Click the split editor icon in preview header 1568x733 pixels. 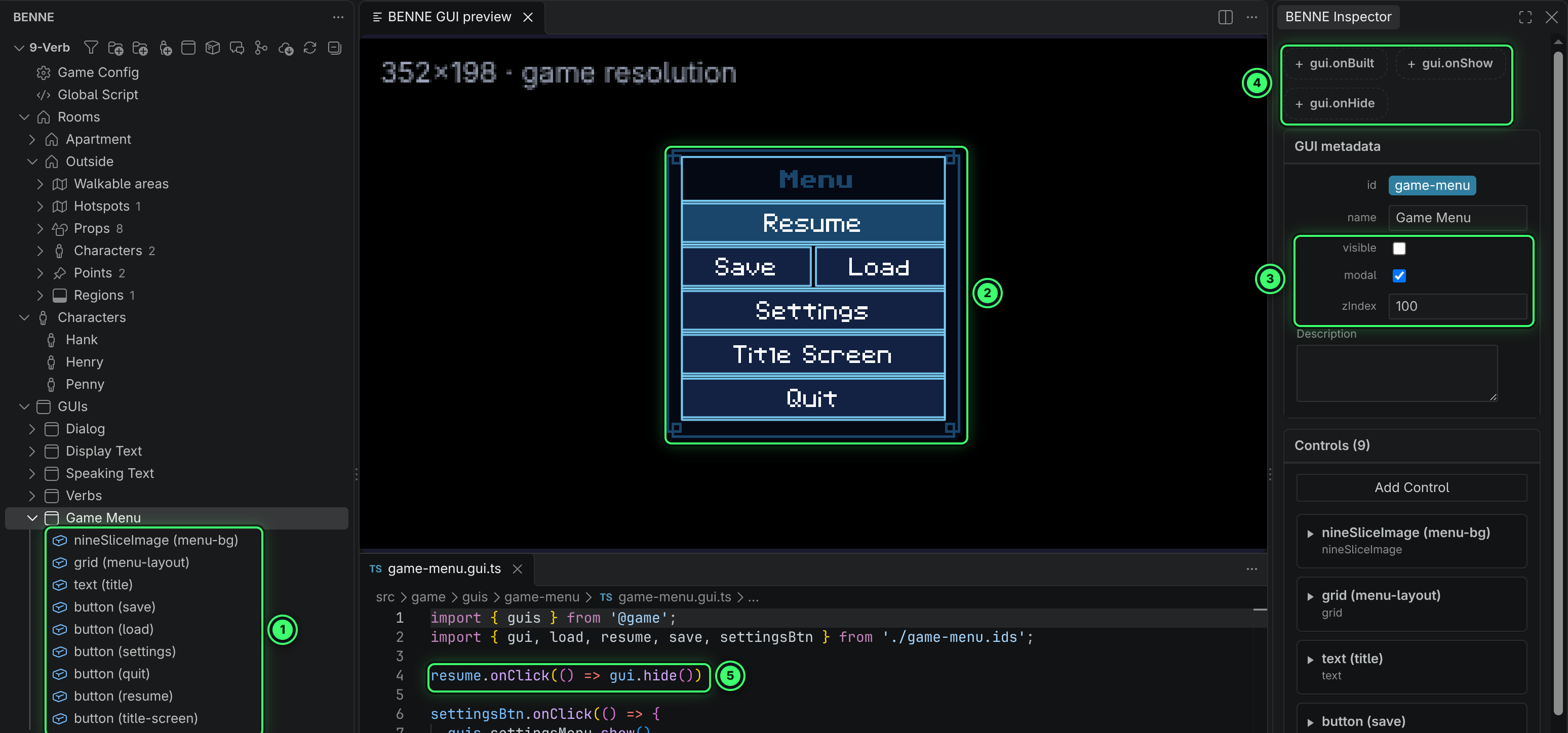click(1225, 17)
